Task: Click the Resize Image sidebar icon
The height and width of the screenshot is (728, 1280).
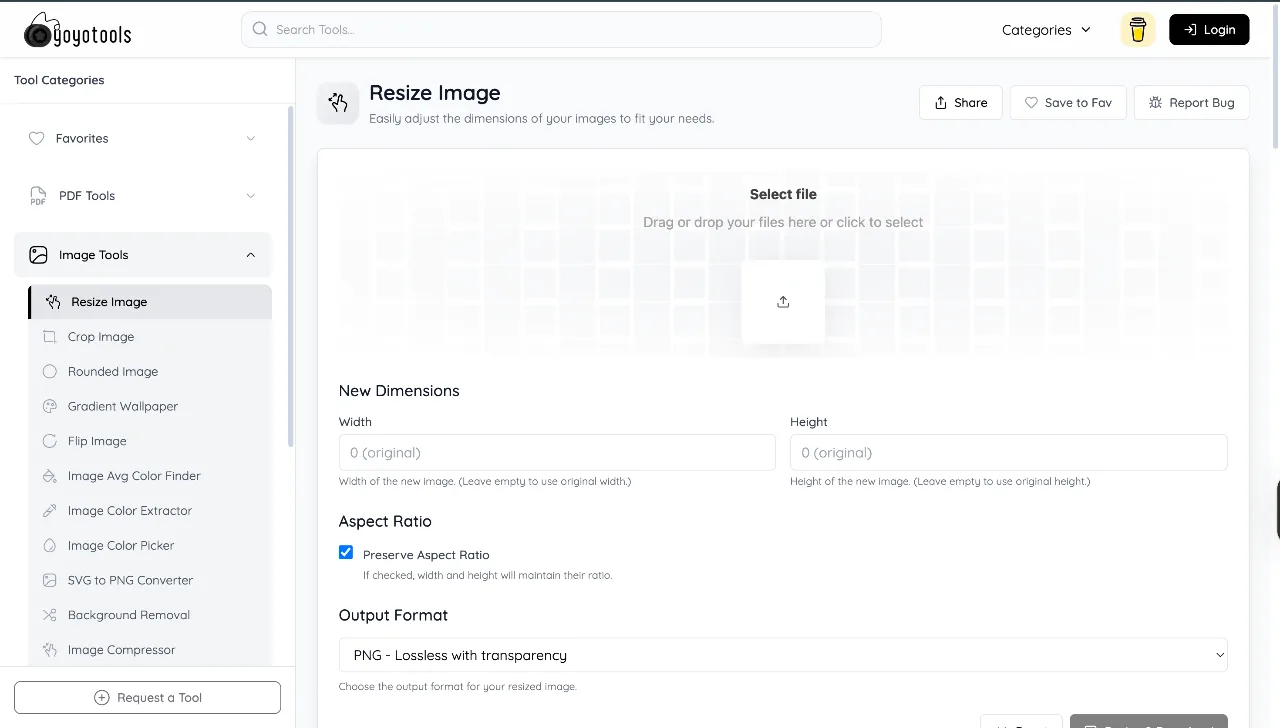Action: 53,302
